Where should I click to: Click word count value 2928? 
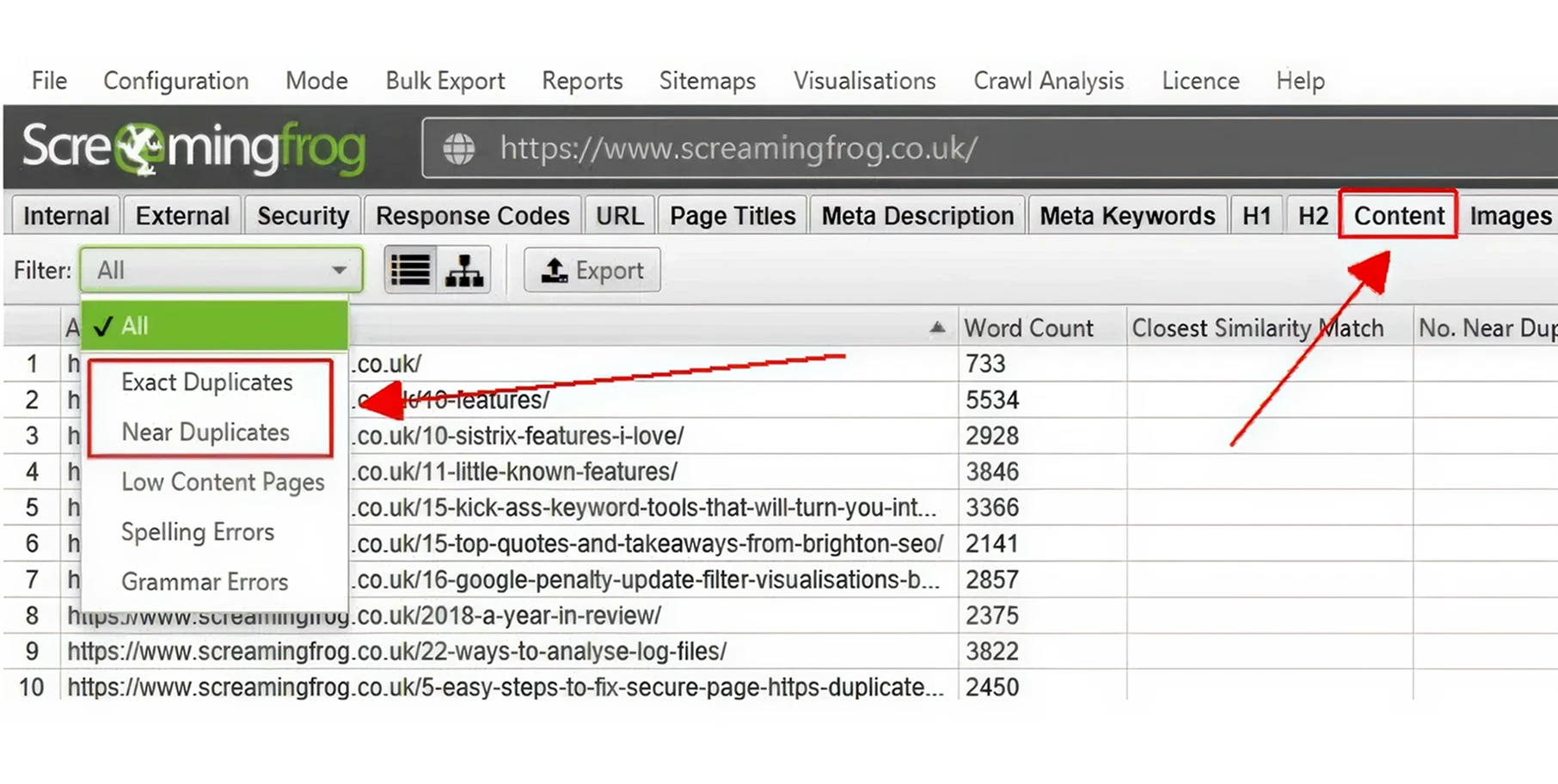click(x=992, y=436)
